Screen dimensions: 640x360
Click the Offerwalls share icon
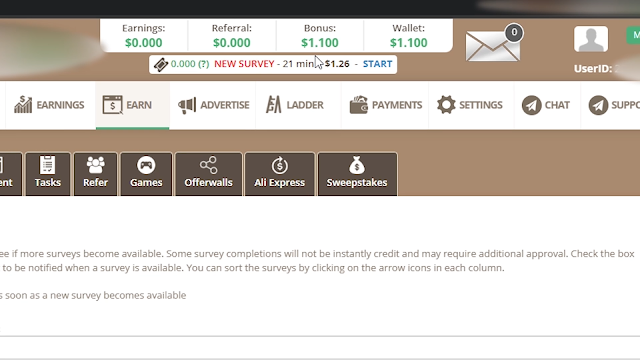coord(209,165)
